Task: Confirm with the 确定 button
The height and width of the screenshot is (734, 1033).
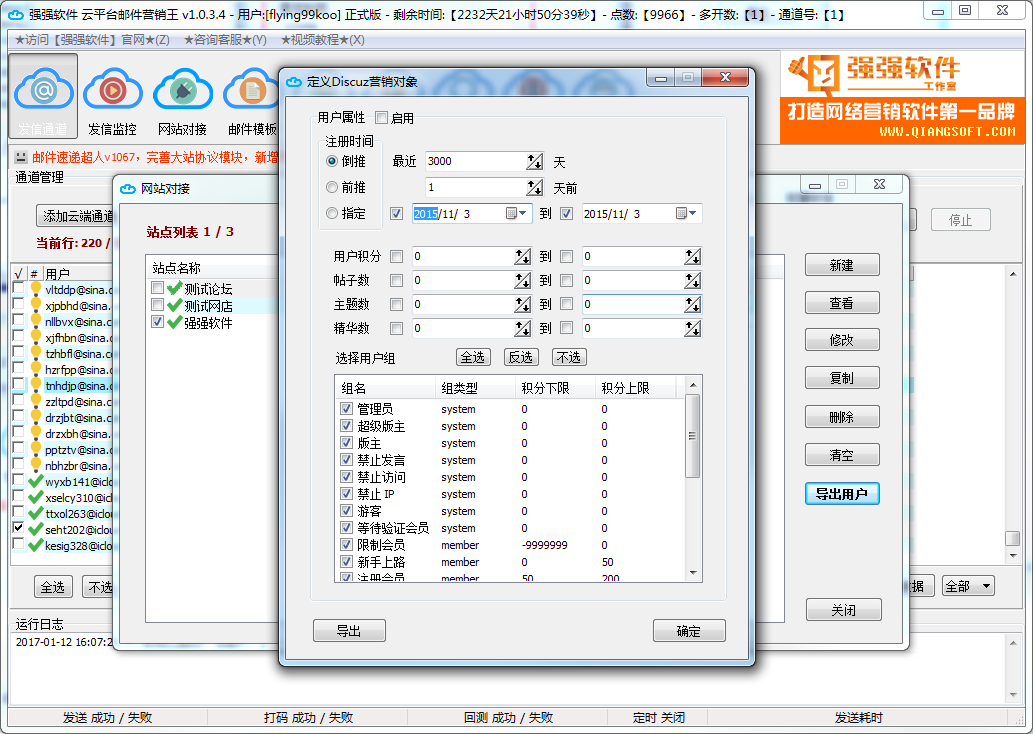Action: point(689,631)
